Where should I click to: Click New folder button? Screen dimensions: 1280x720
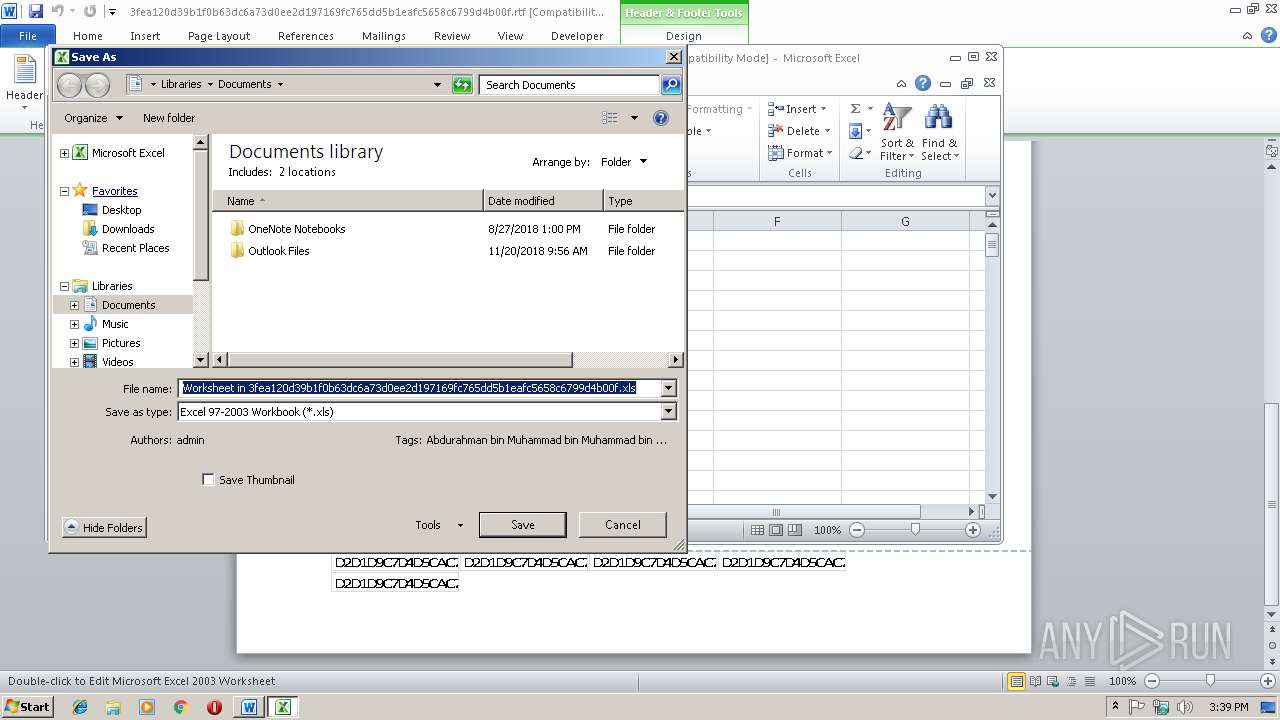click(x=169, y=118)
